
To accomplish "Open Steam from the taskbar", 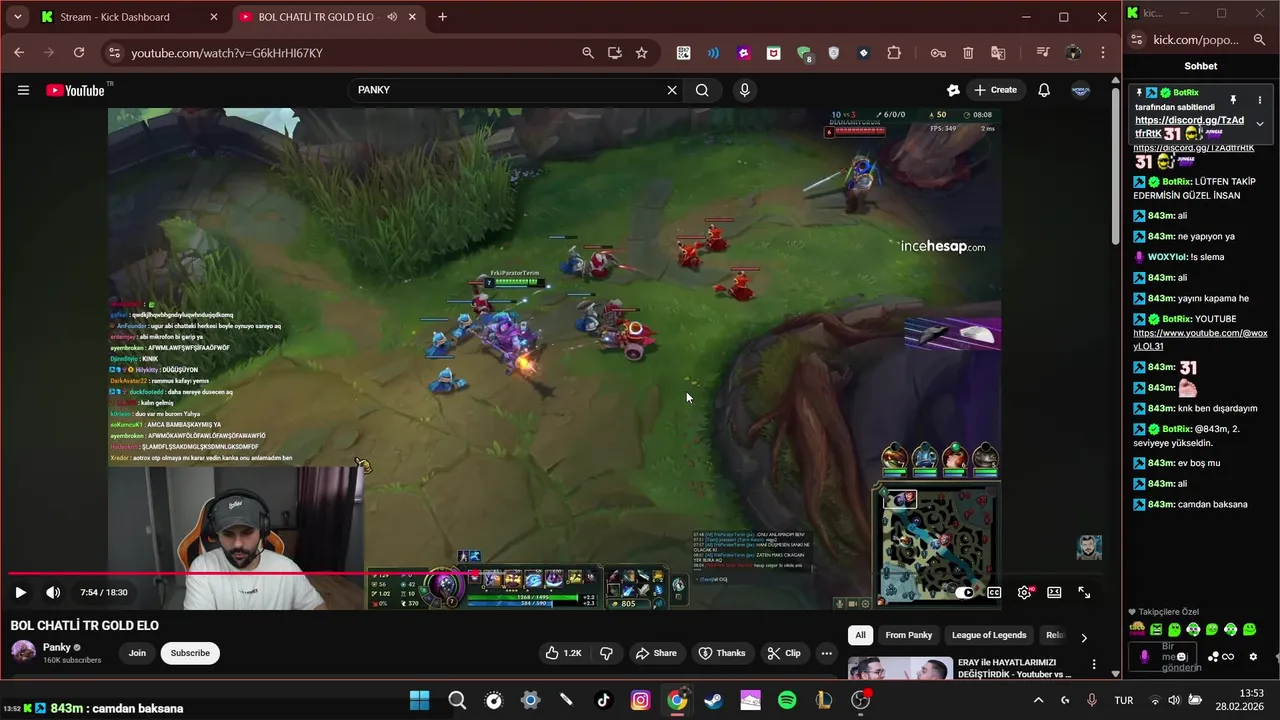I will click(x=713, y=700).
